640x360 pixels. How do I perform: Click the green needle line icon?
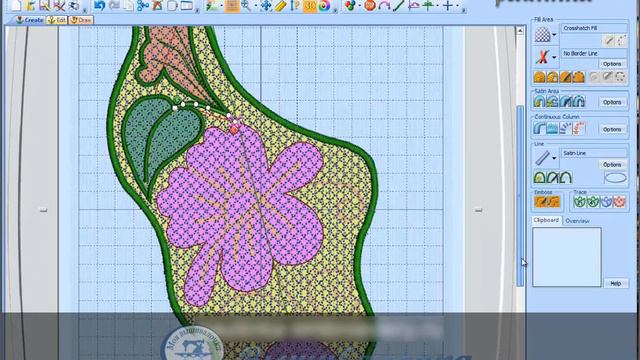coord(398,5)
